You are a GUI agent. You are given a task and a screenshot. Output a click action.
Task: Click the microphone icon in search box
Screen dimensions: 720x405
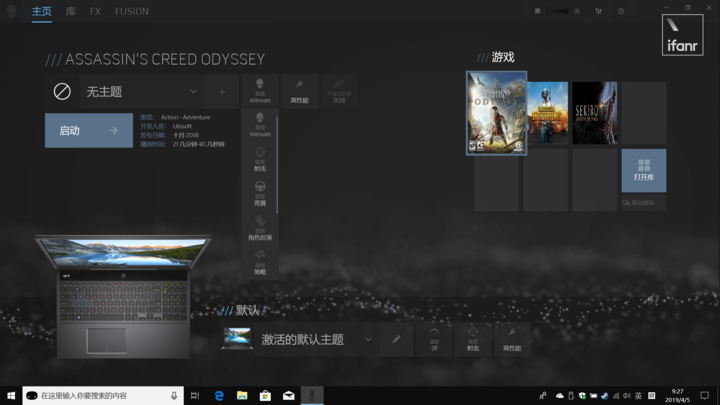point(174,395)
